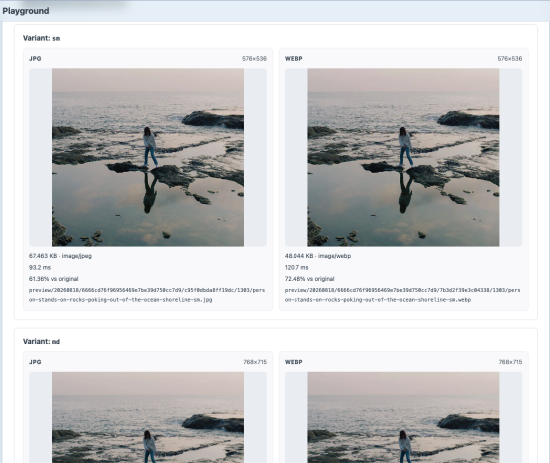This screenshot has width=550, height=463.
Task: Click the 768×715 dimensions on md JPG card
Action: 255,362
